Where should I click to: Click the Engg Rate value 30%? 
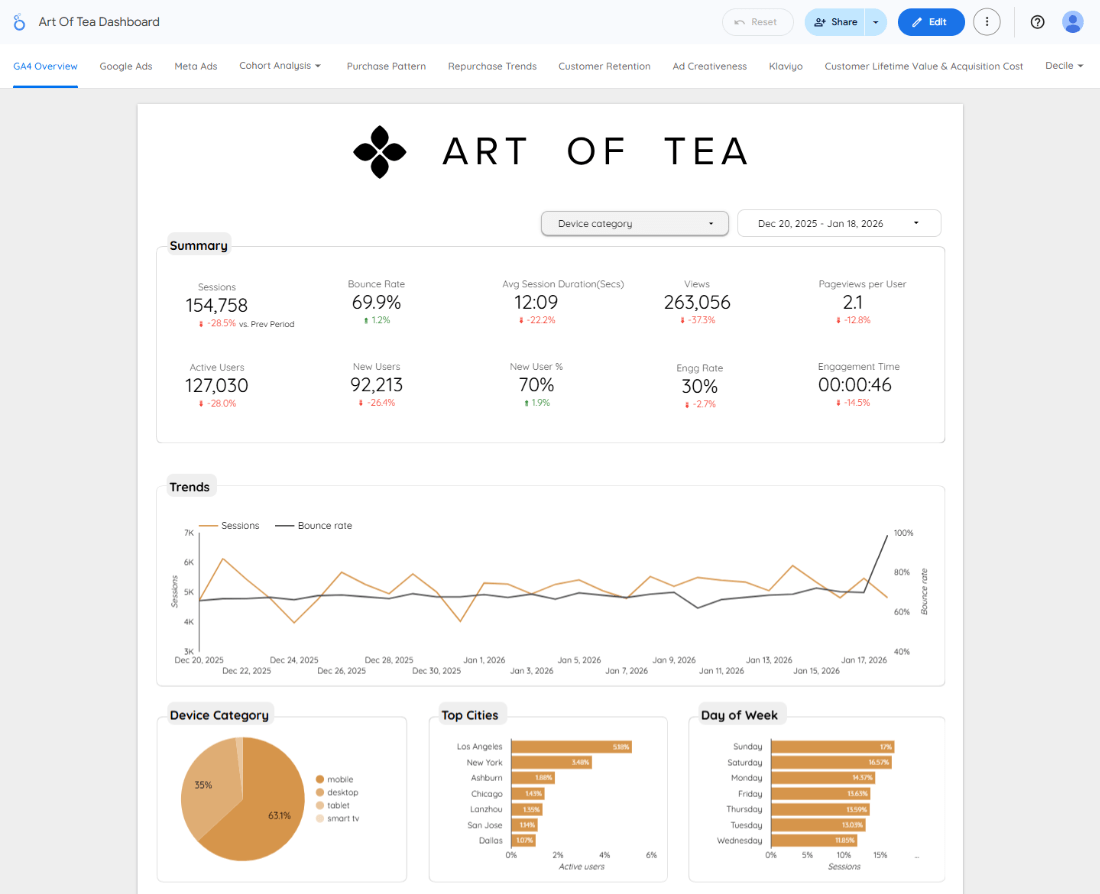tap(699, 386)
